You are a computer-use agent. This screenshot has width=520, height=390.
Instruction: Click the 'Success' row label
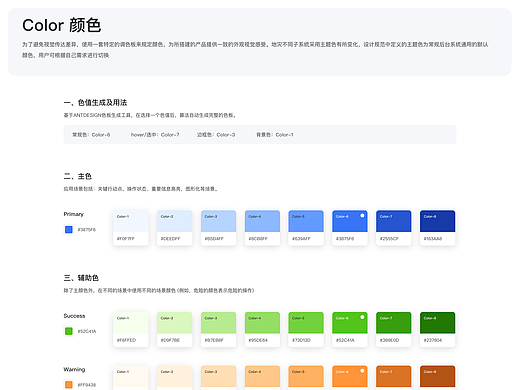click(x=74, y=316)
